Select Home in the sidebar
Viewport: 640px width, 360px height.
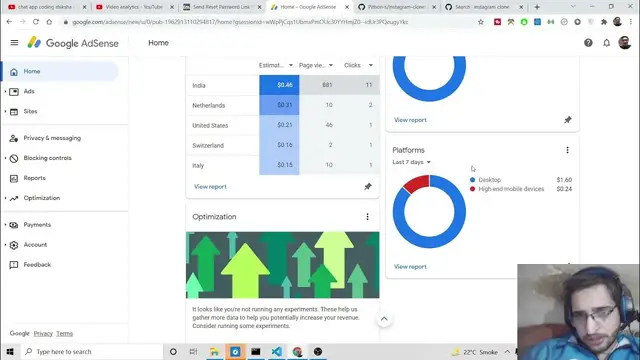[x=60, y=71]
